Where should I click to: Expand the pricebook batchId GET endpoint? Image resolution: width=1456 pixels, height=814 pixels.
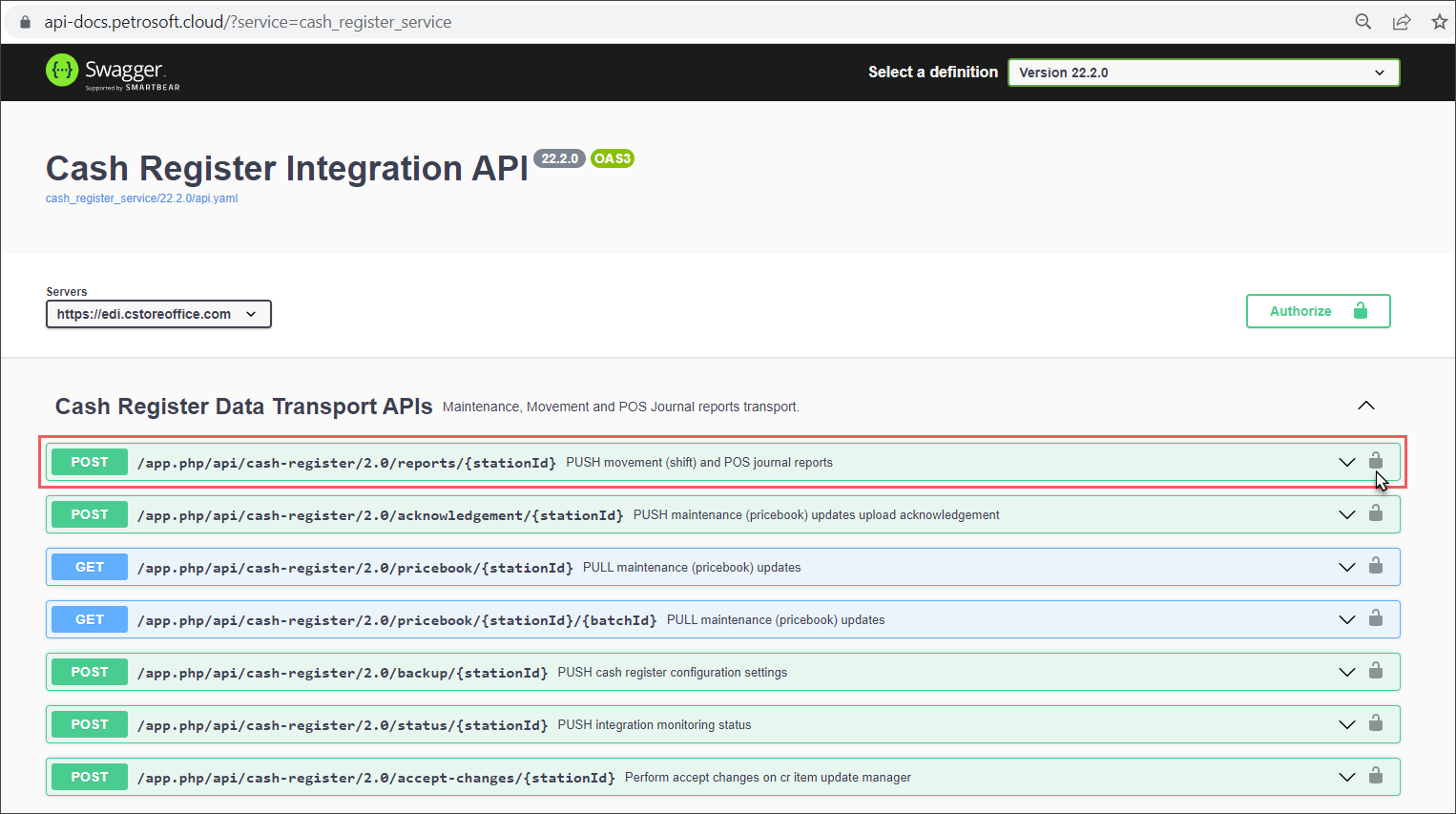(x=1346, y=618)
